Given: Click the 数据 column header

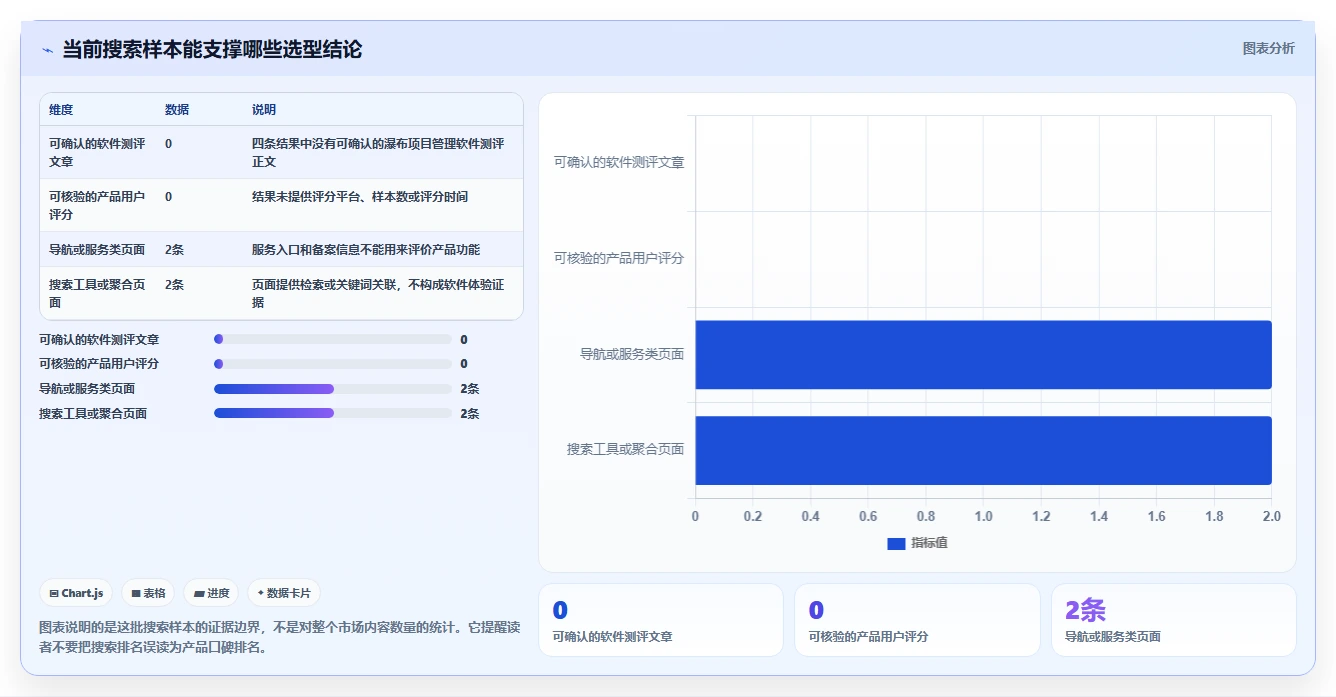Looking at the screenshot, I should click(177, 110).
